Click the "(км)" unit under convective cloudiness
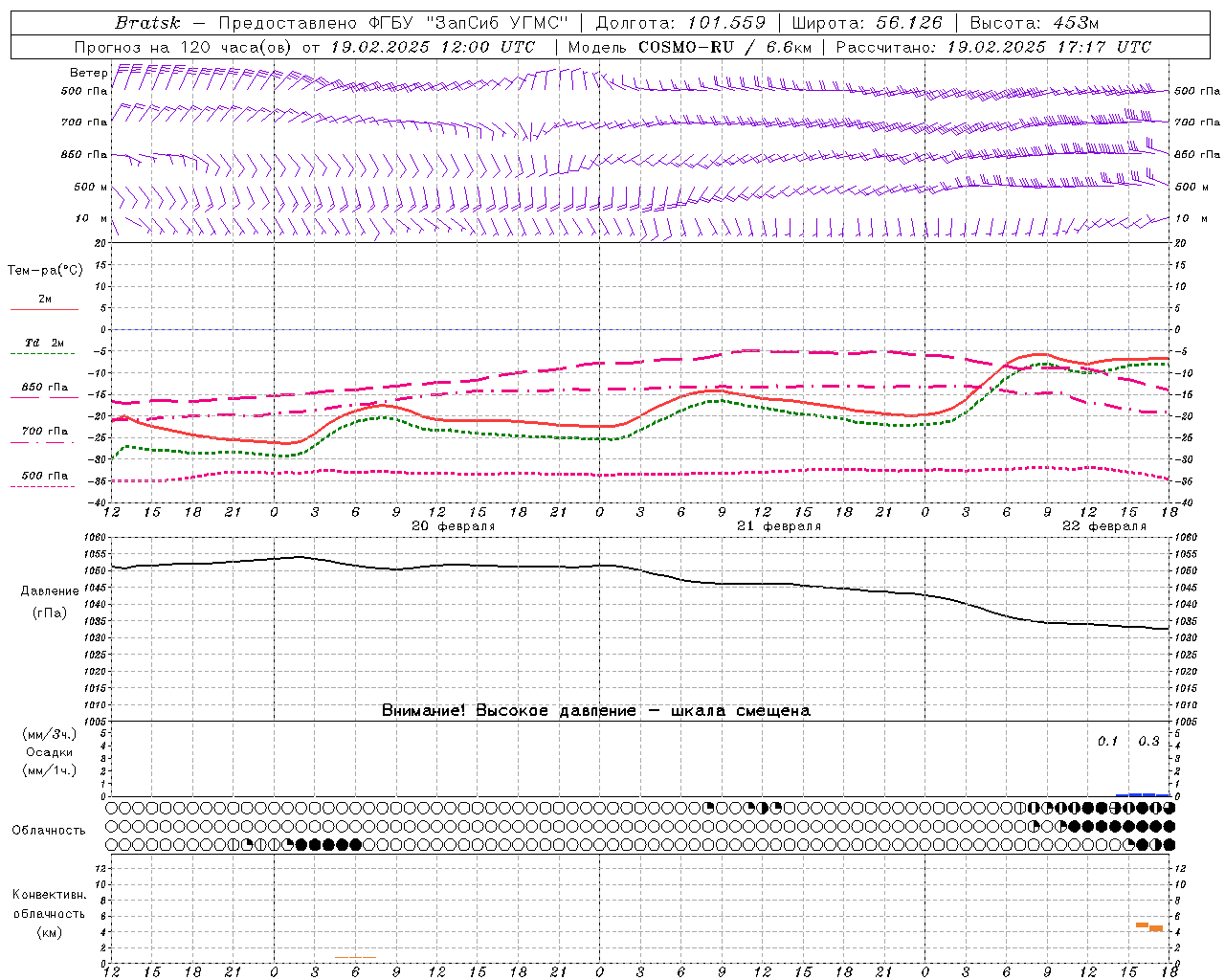This screenshot has width=1225, height=980. tap(49, 932)
